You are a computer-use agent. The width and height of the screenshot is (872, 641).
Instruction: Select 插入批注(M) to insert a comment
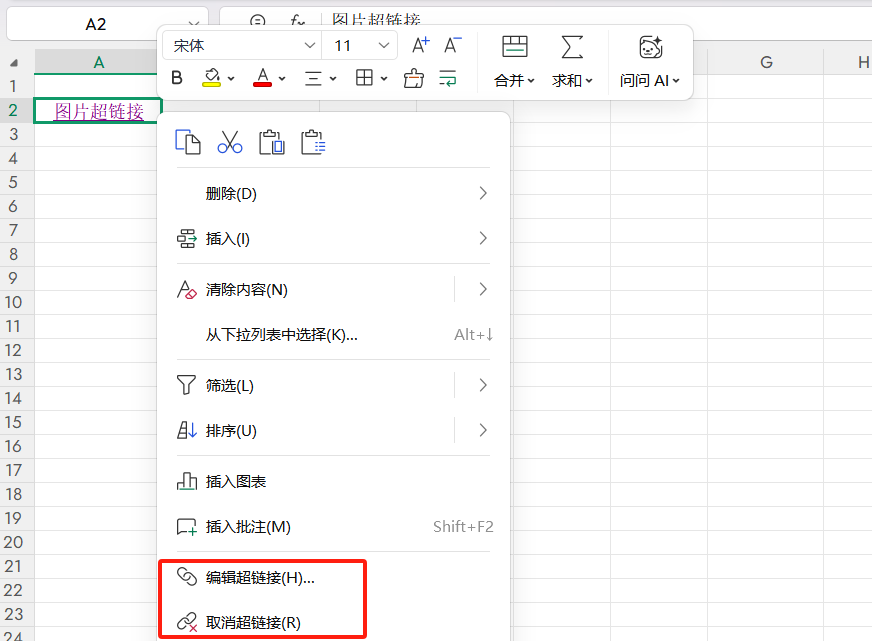pos(243,527)
